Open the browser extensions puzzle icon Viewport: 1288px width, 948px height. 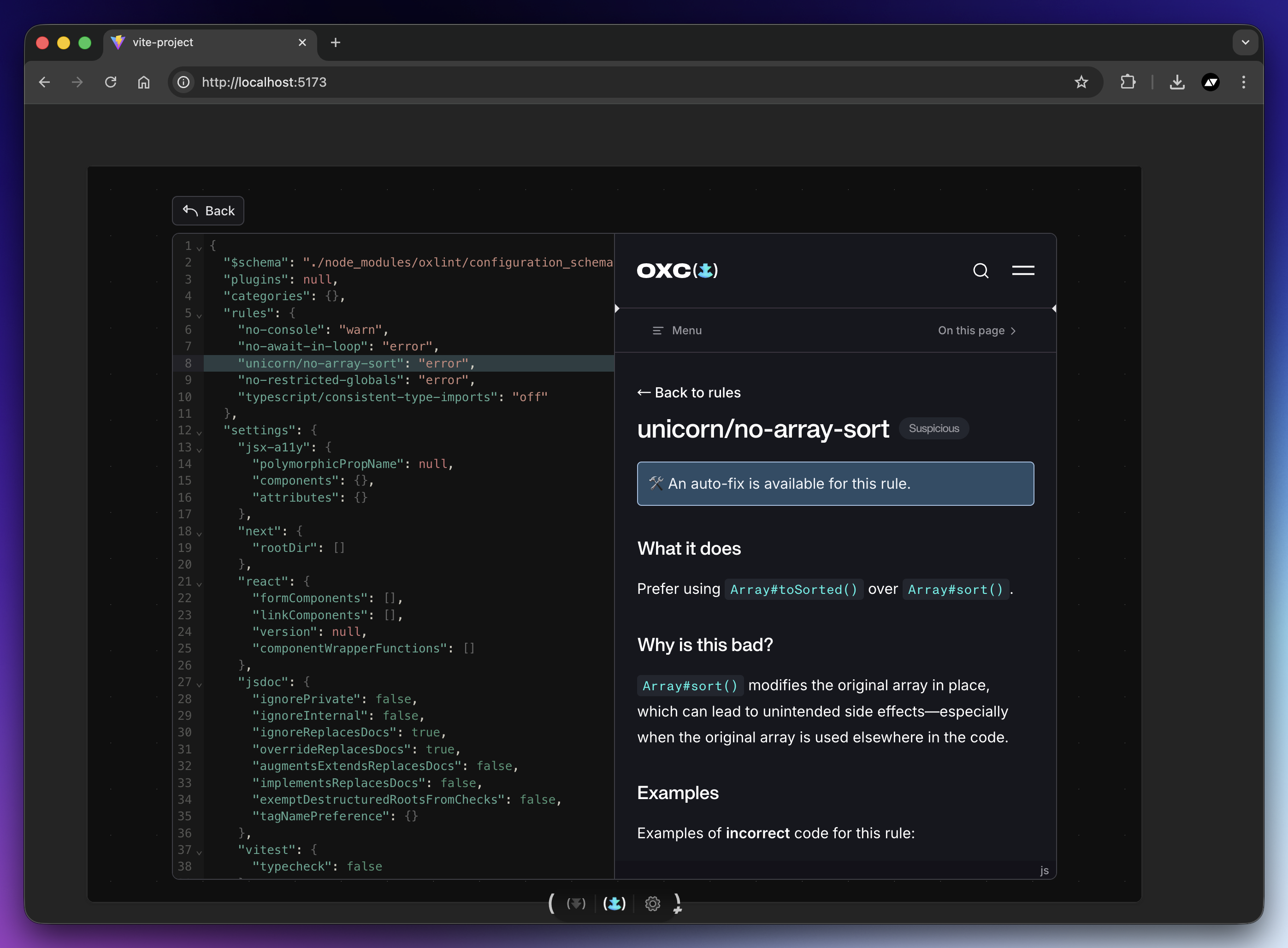pos(1128,82)
